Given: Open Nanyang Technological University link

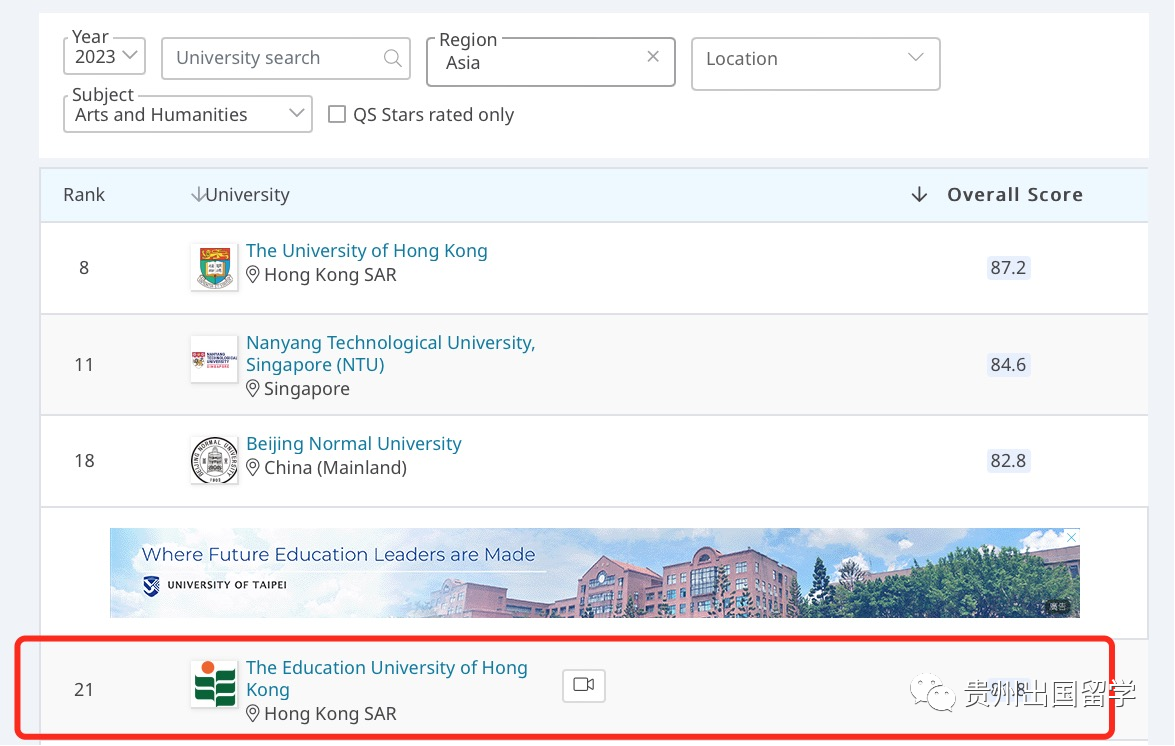Looking at the screenshot, I should pyautogui.click(x=390, y=353).
